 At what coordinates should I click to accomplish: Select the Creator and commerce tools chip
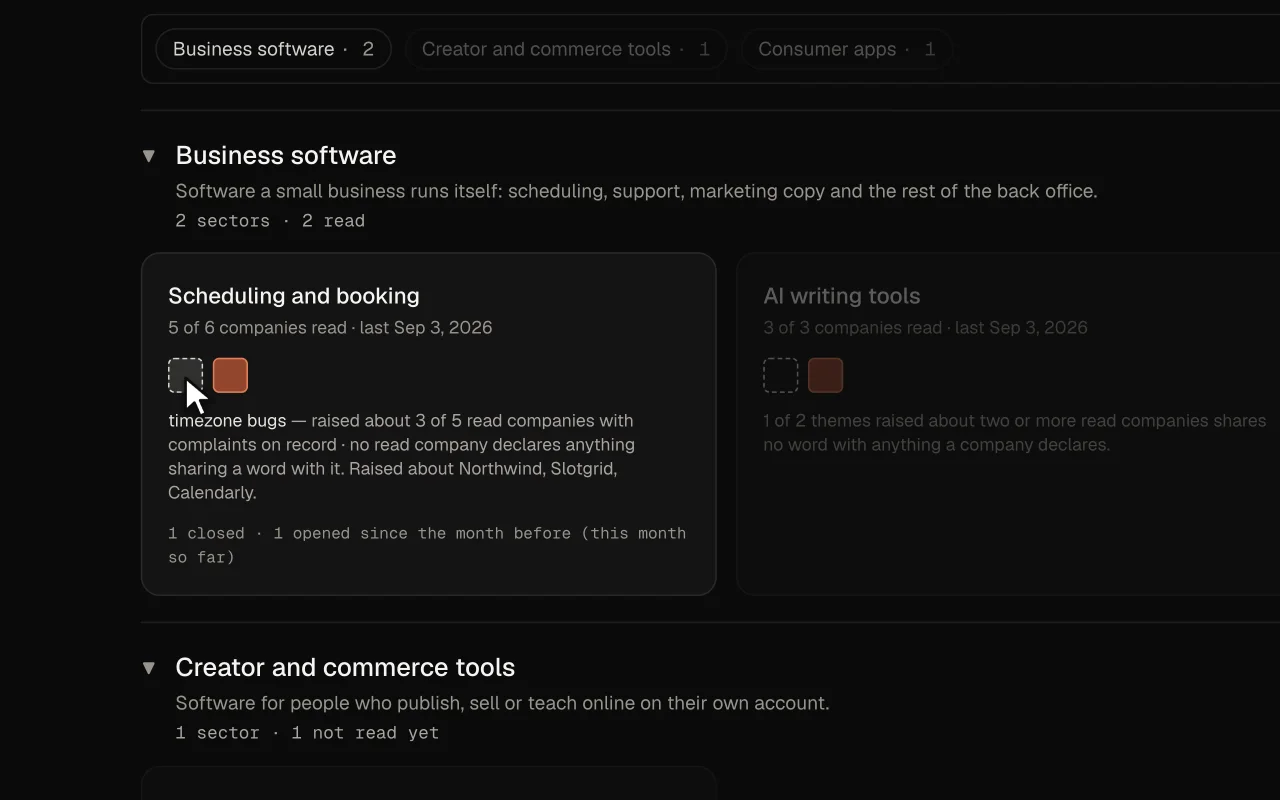[x=565, y=49]
